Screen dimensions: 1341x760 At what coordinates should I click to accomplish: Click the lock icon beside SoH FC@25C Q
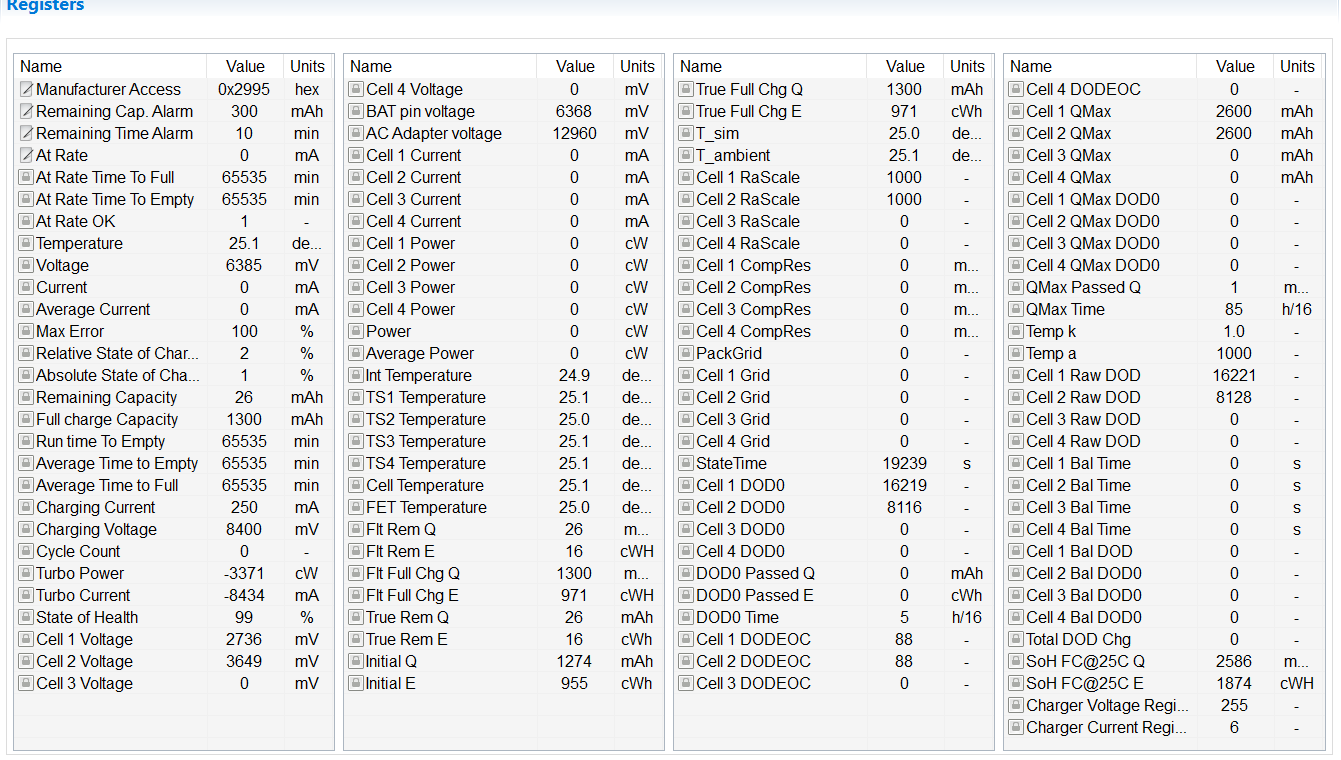1016,662
